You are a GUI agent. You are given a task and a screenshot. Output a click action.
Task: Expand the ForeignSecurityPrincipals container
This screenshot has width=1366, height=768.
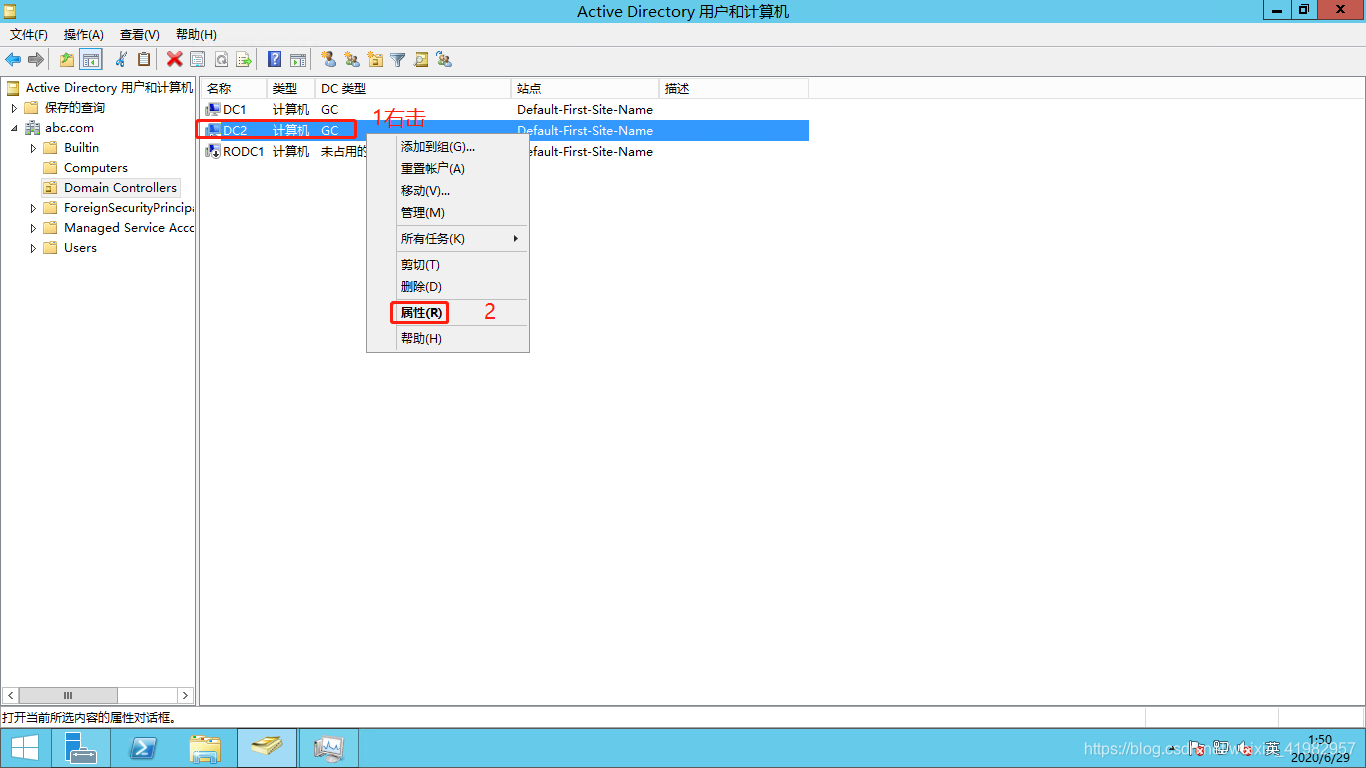click(33, 208)
